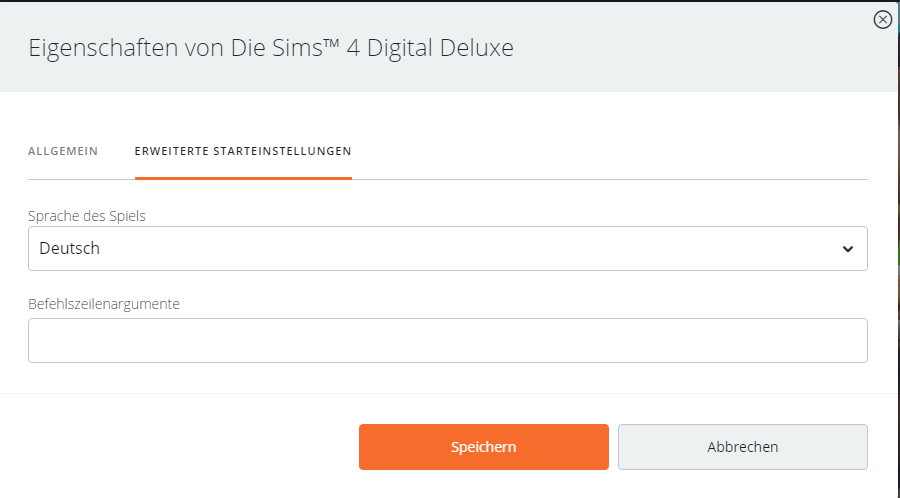Click the empty middle of the language combo box
900x498 pixels.
pos(448,248)
